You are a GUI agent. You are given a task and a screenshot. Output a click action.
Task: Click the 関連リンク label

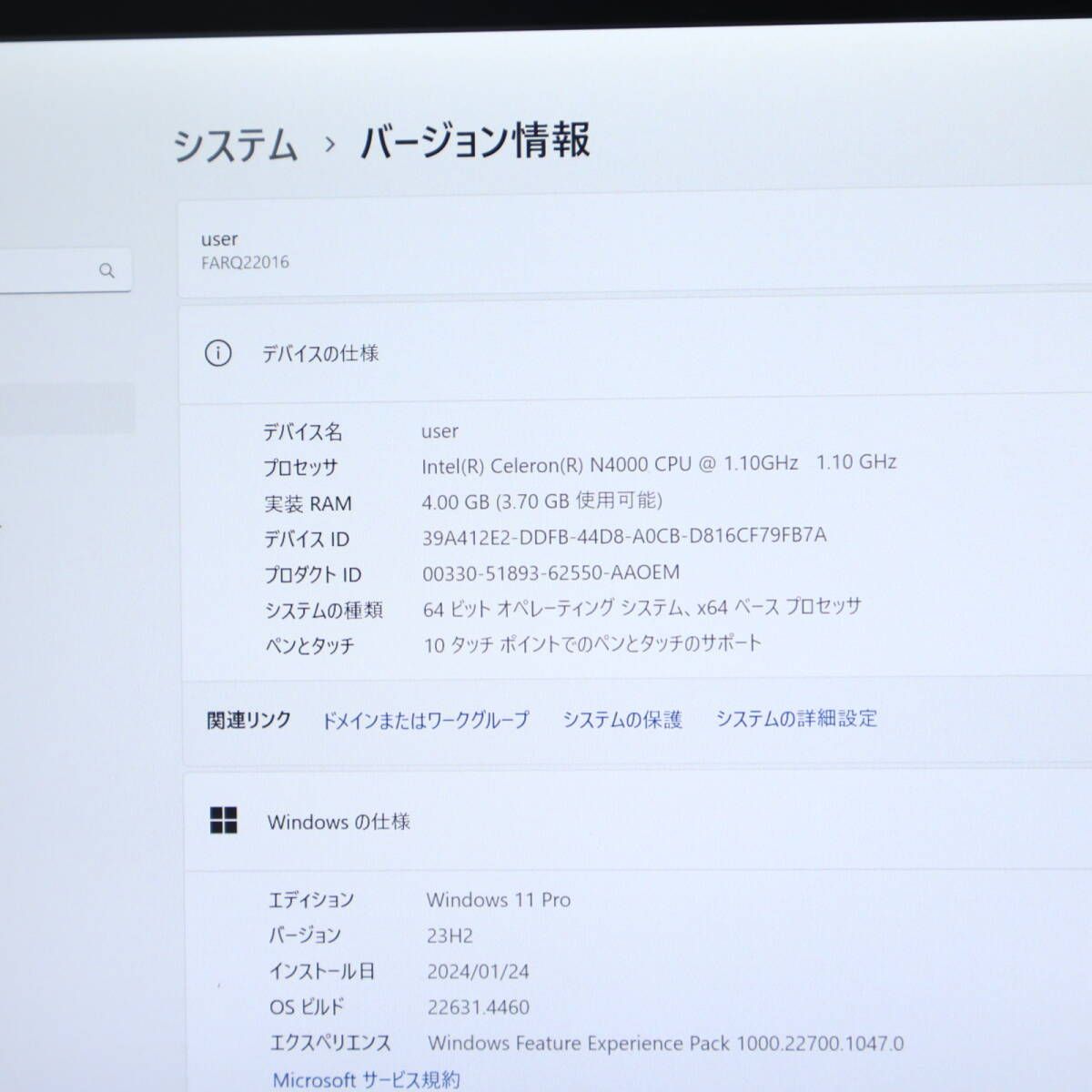(x=248, y=720)
